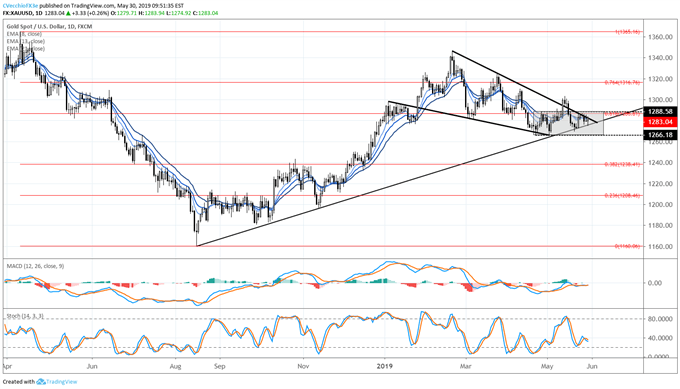The image size is (680, 389).
Task: Select the Gold Spot / U.S. Dollar chart title
Action: 49,27
